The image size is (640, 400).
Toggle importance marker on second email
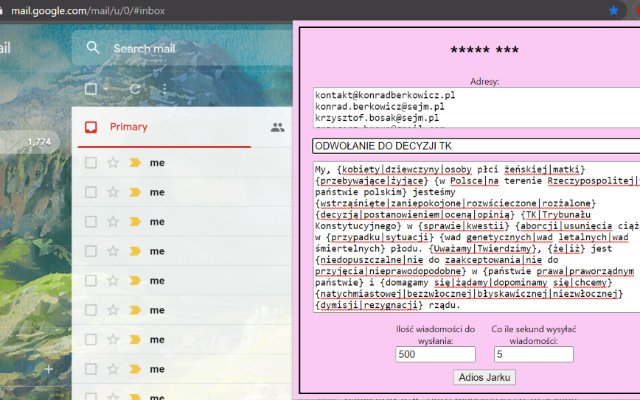click(135, 192)
